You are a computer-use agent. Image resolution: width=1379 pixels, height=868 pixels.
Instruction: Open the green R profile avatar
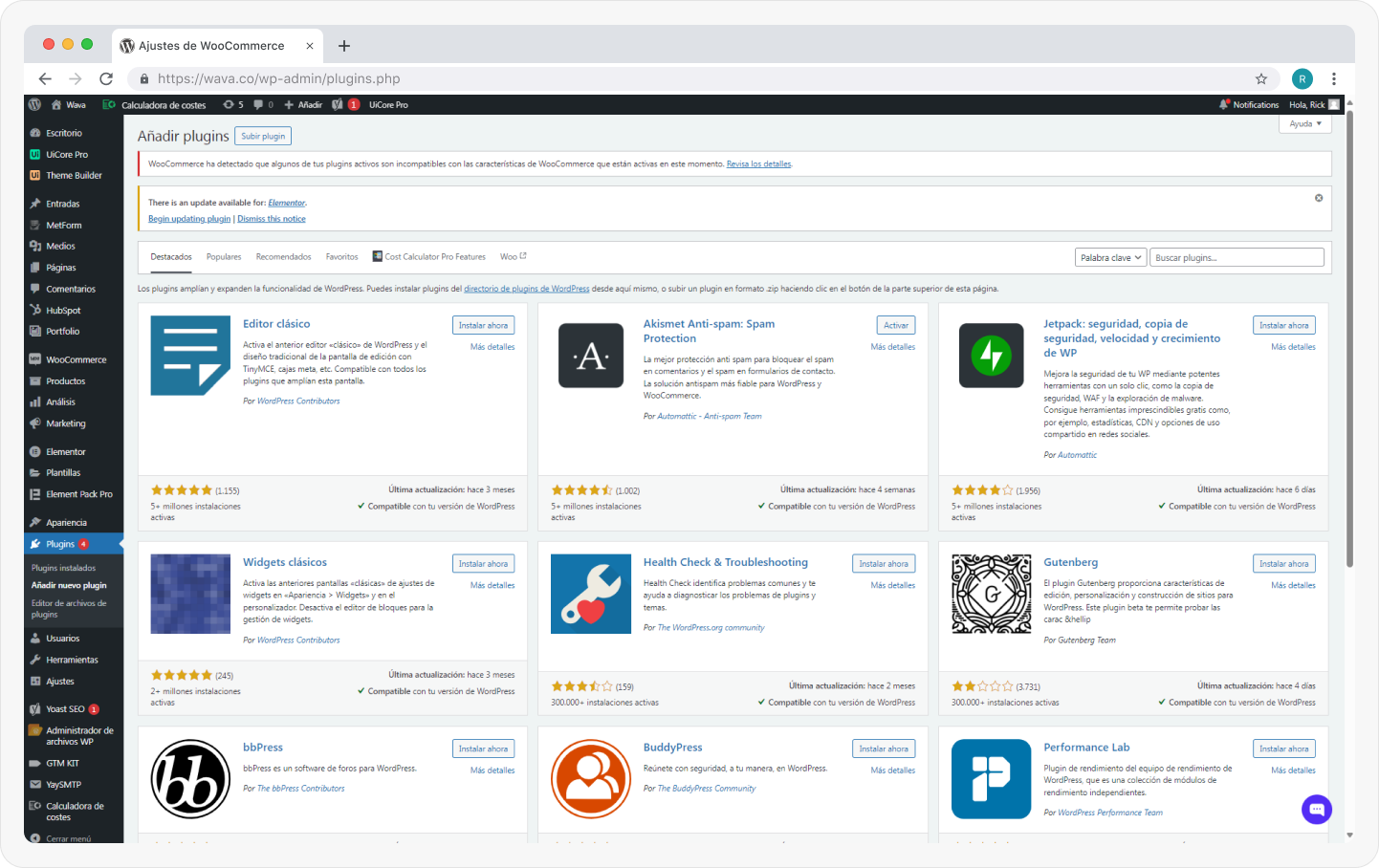1302,78
